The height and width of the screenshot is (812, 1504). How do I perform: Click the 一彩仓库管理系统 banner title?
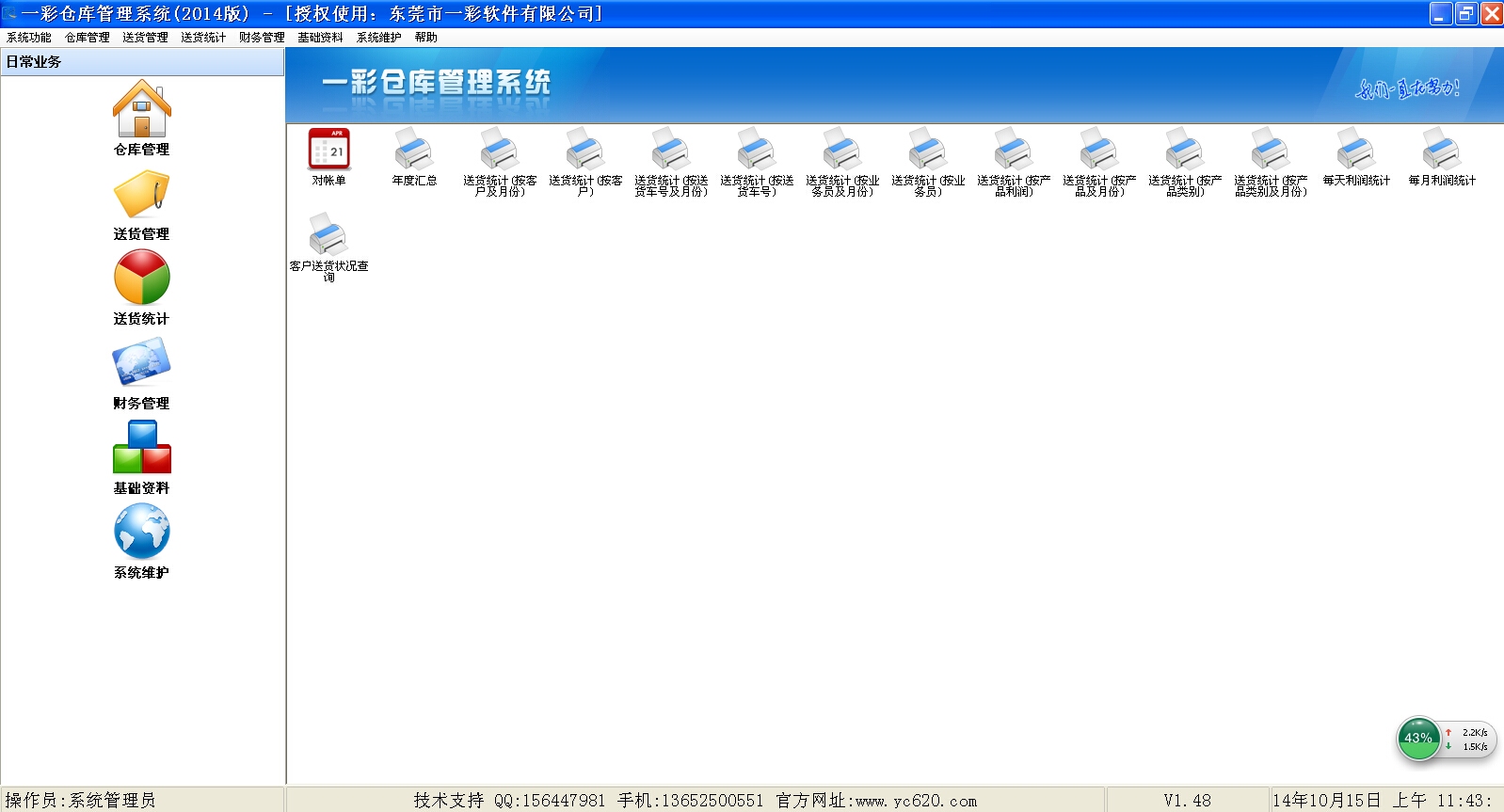click(x=437, y=83)
